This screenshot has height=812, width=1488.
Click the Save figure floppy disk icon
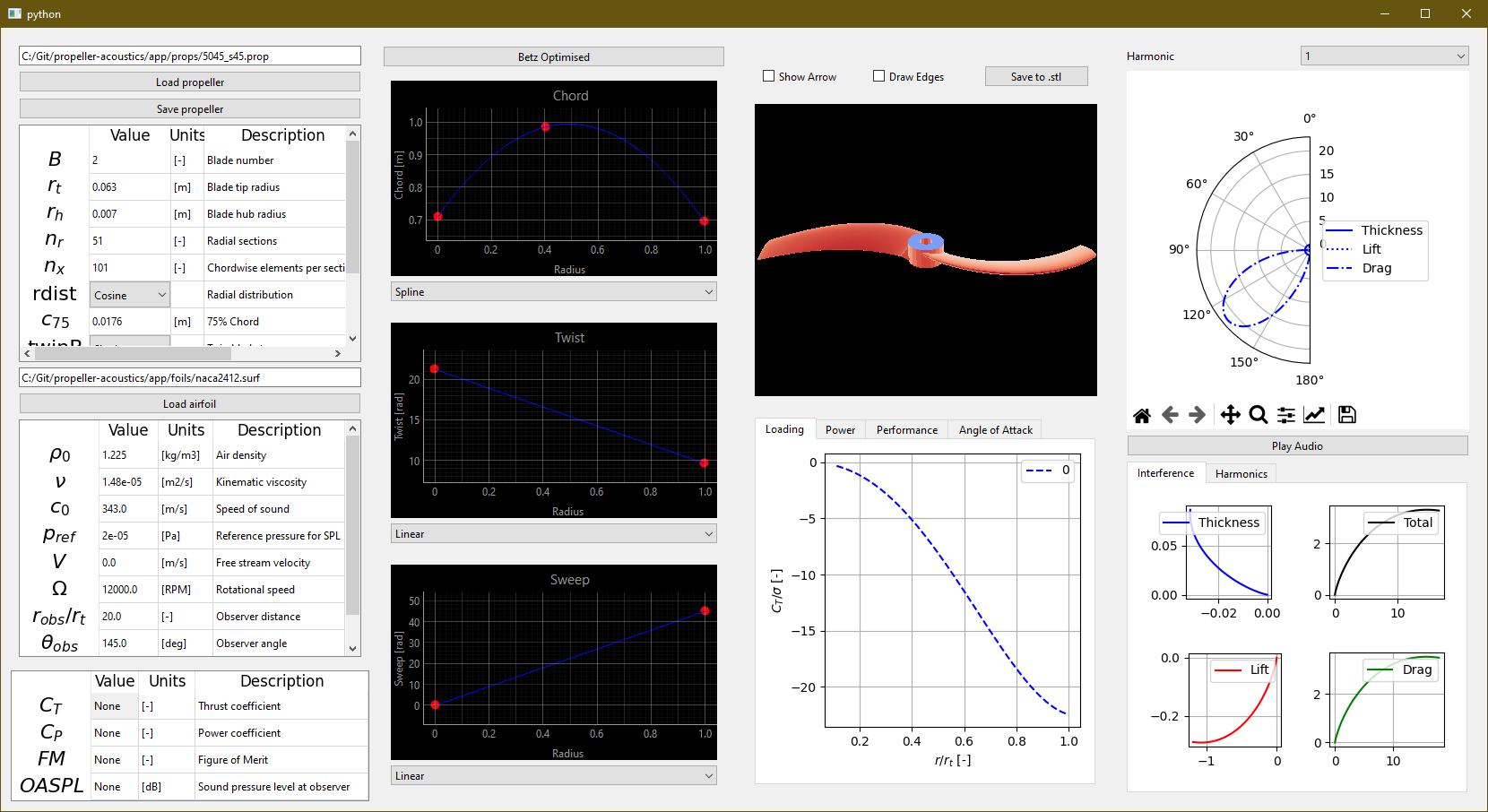click(x=1346, y=415)
